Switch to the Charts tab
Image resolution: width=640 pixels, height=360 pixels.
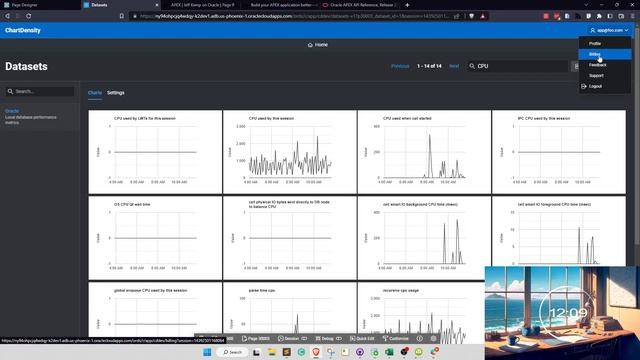point(95,93)
